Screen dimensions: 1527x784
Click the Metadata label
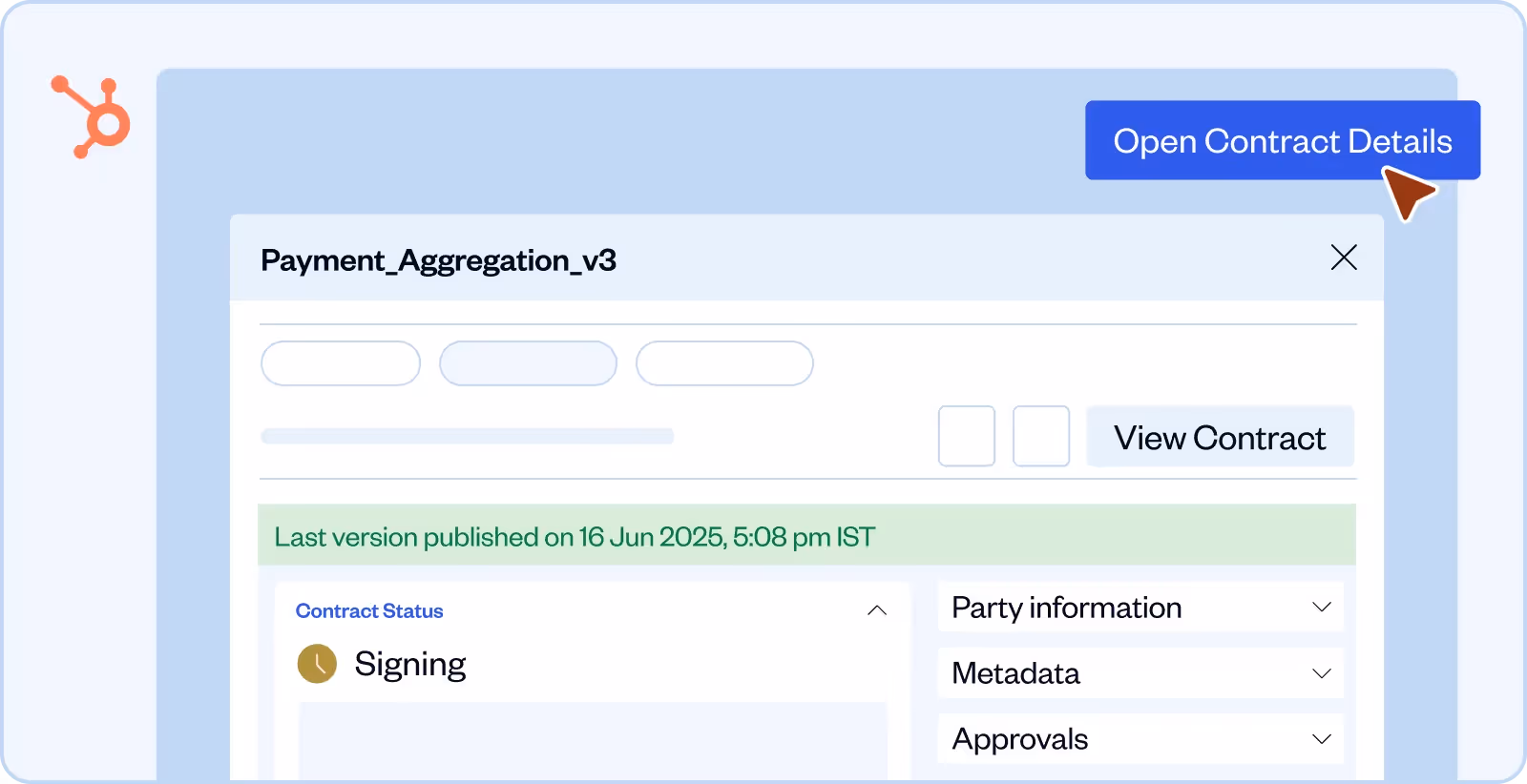tap(1015, 673)
